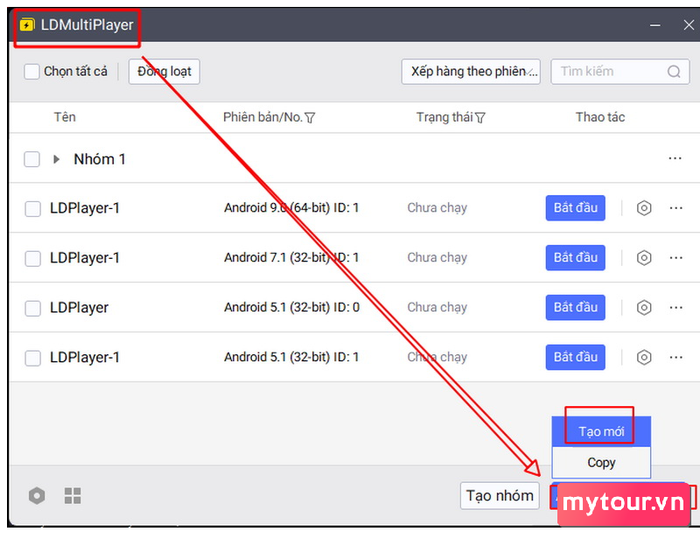Minimize the LDMultiPlayer window
This screenshot has width=700, height=538.
[x=655, y=25]
